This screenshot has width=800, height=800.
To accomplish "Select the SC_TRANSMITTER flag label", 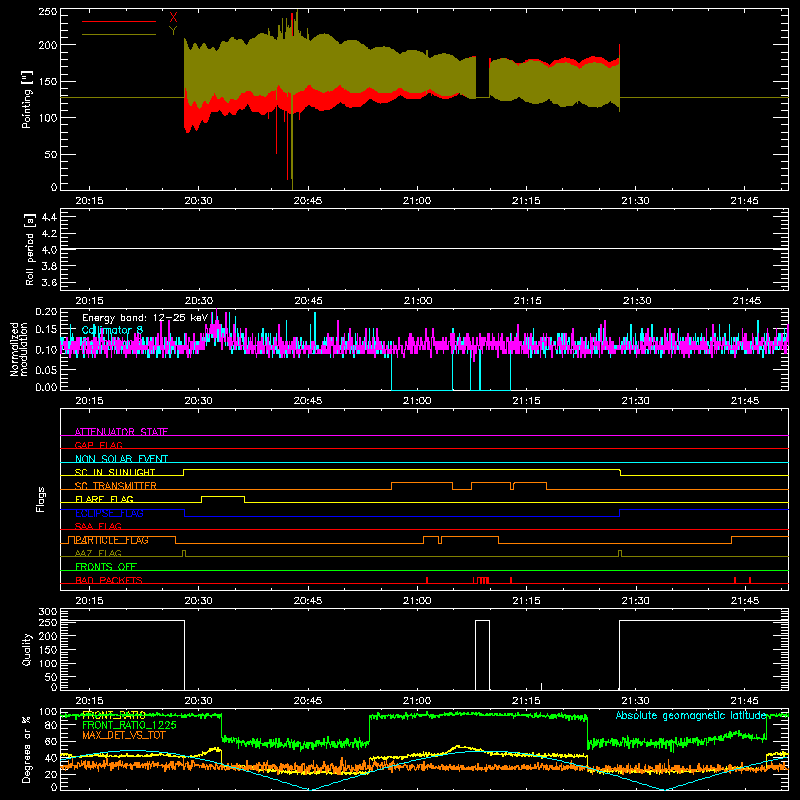I will pos(115,486).
